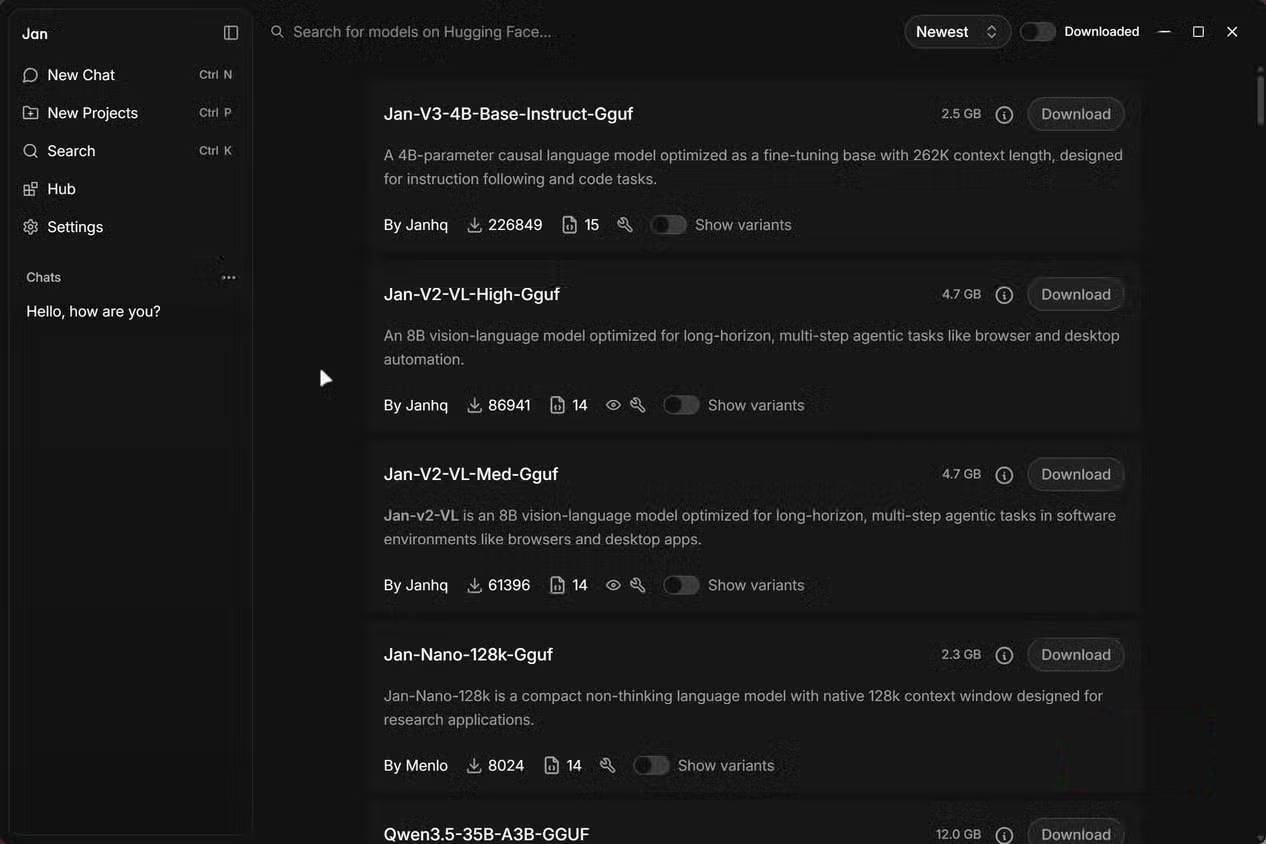Screen dimensions: 1266x844
Task: Download Jan-Nano-128k-Gguf model
Action: (1076, 654)
